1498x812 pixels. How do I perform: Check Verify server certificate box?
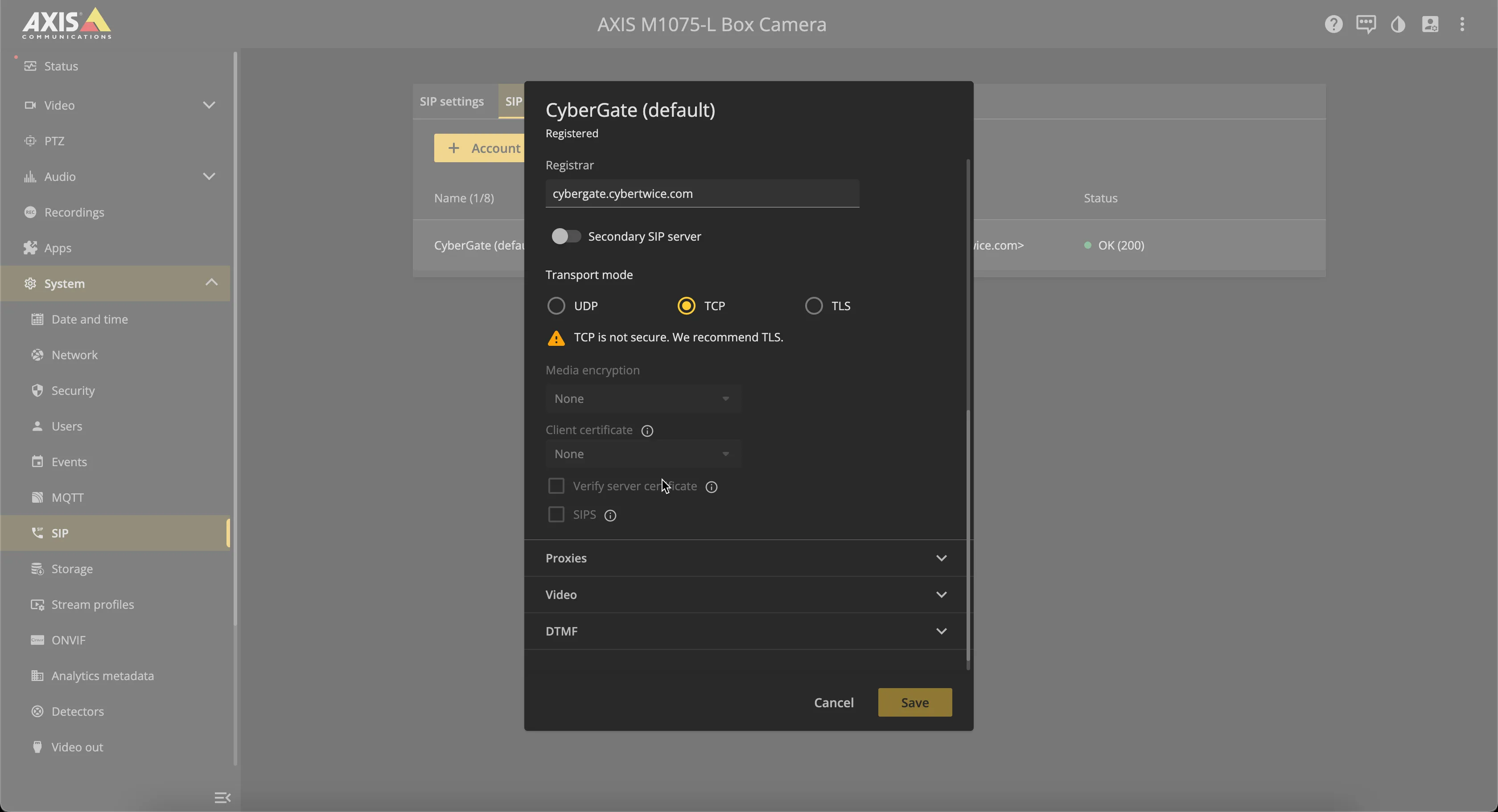[x=556, y=486]
